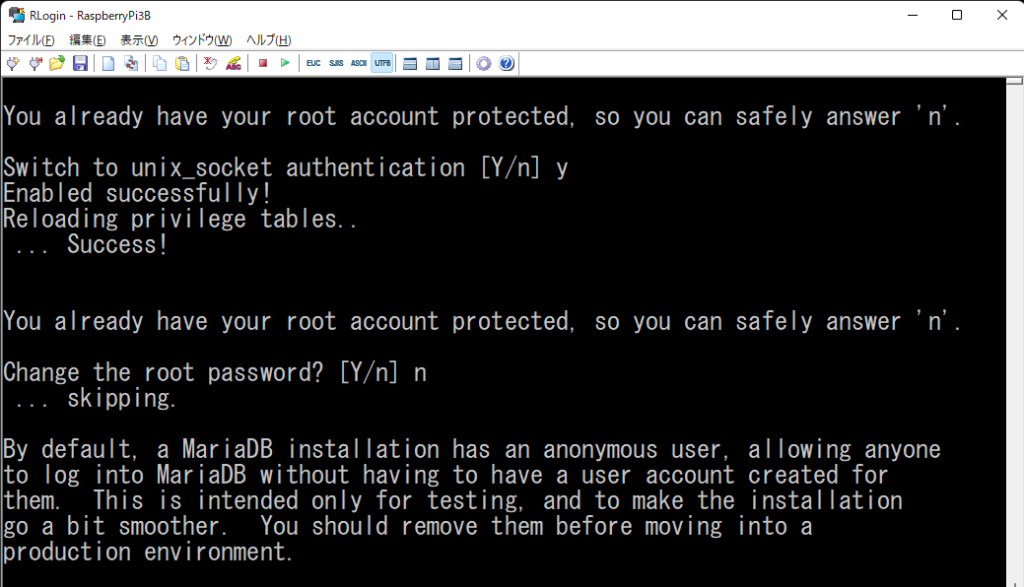The image size is (1024, 587).
Task: Toggle the UTF8 encoding button
Action: [x=382, y=63]
